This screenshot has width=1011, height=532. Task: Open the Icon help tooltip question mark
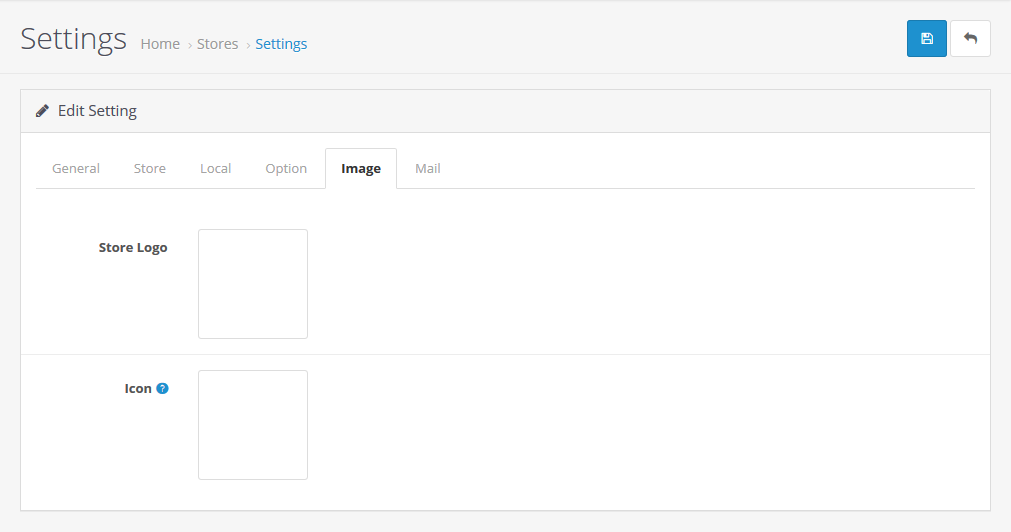coord(162,388)
